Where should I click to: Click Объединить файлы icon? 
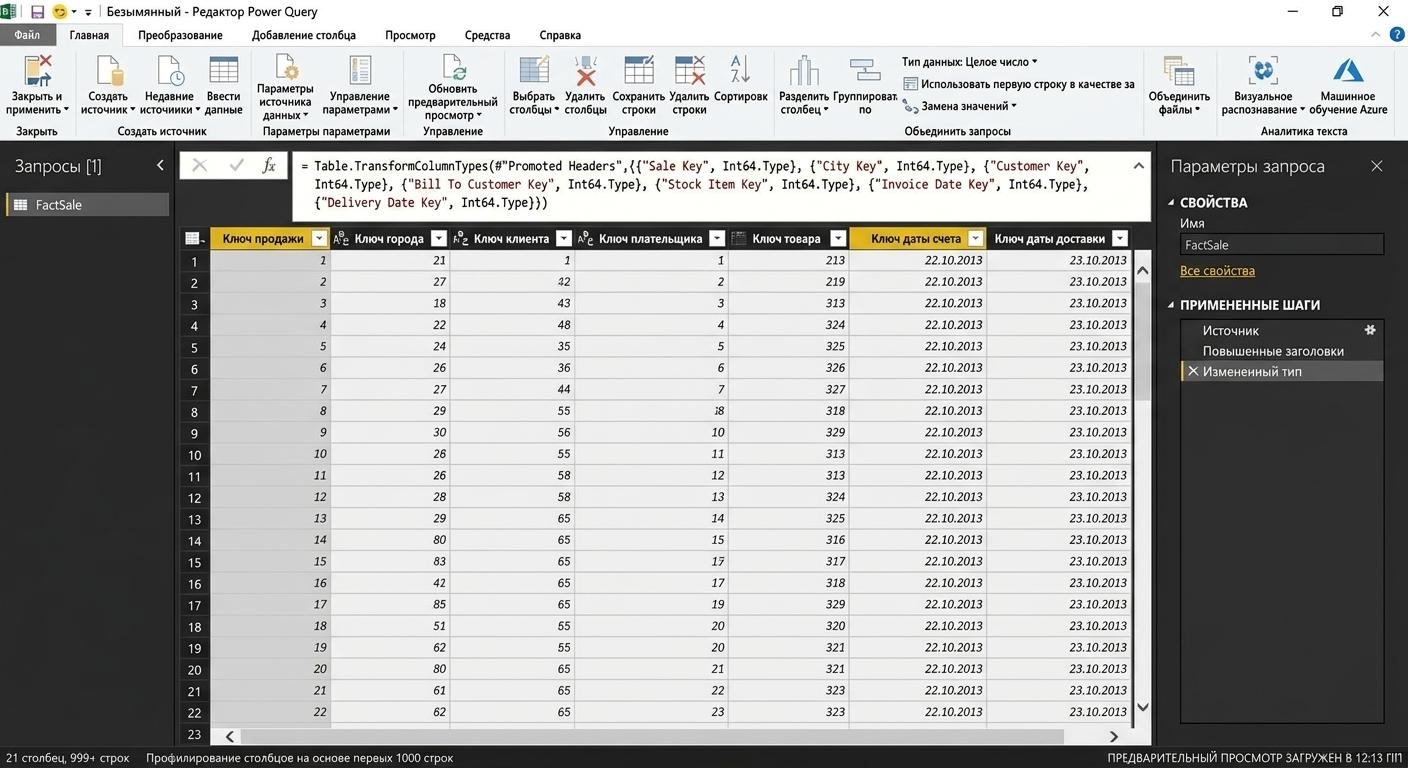1179,71
